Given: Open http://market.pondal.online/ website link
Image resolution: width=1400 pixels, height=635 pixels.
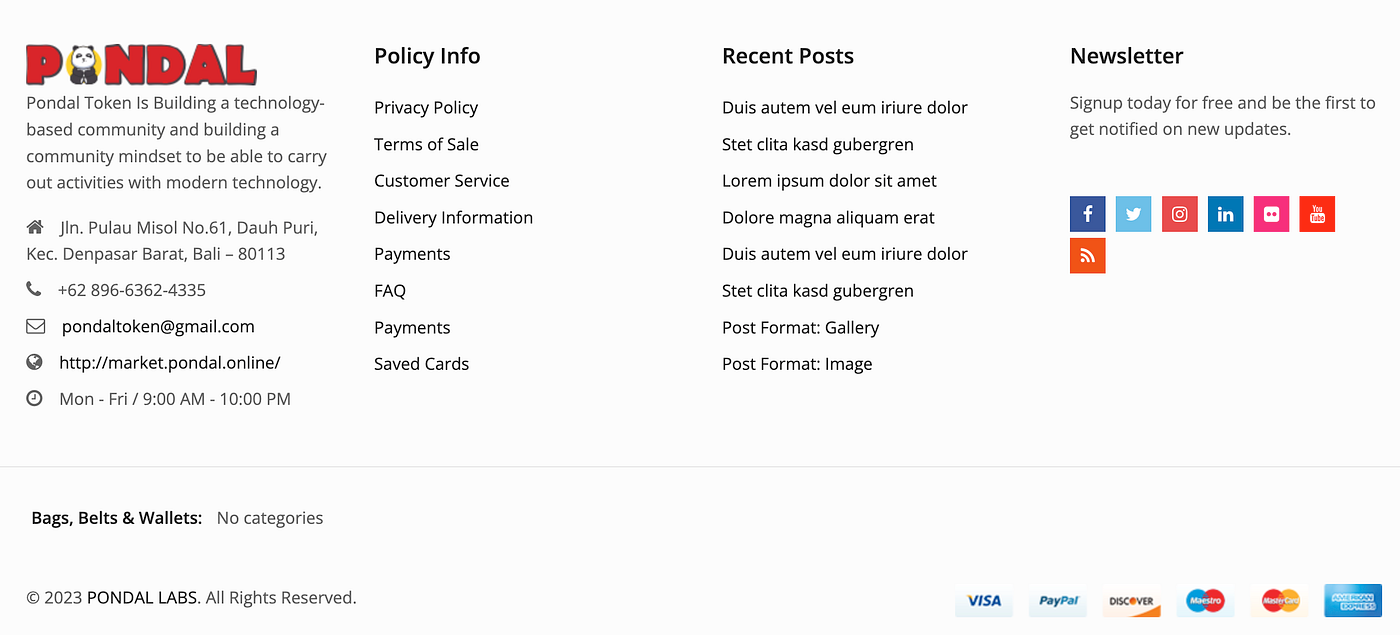Looking at the screenshot, I should [170, 363].
